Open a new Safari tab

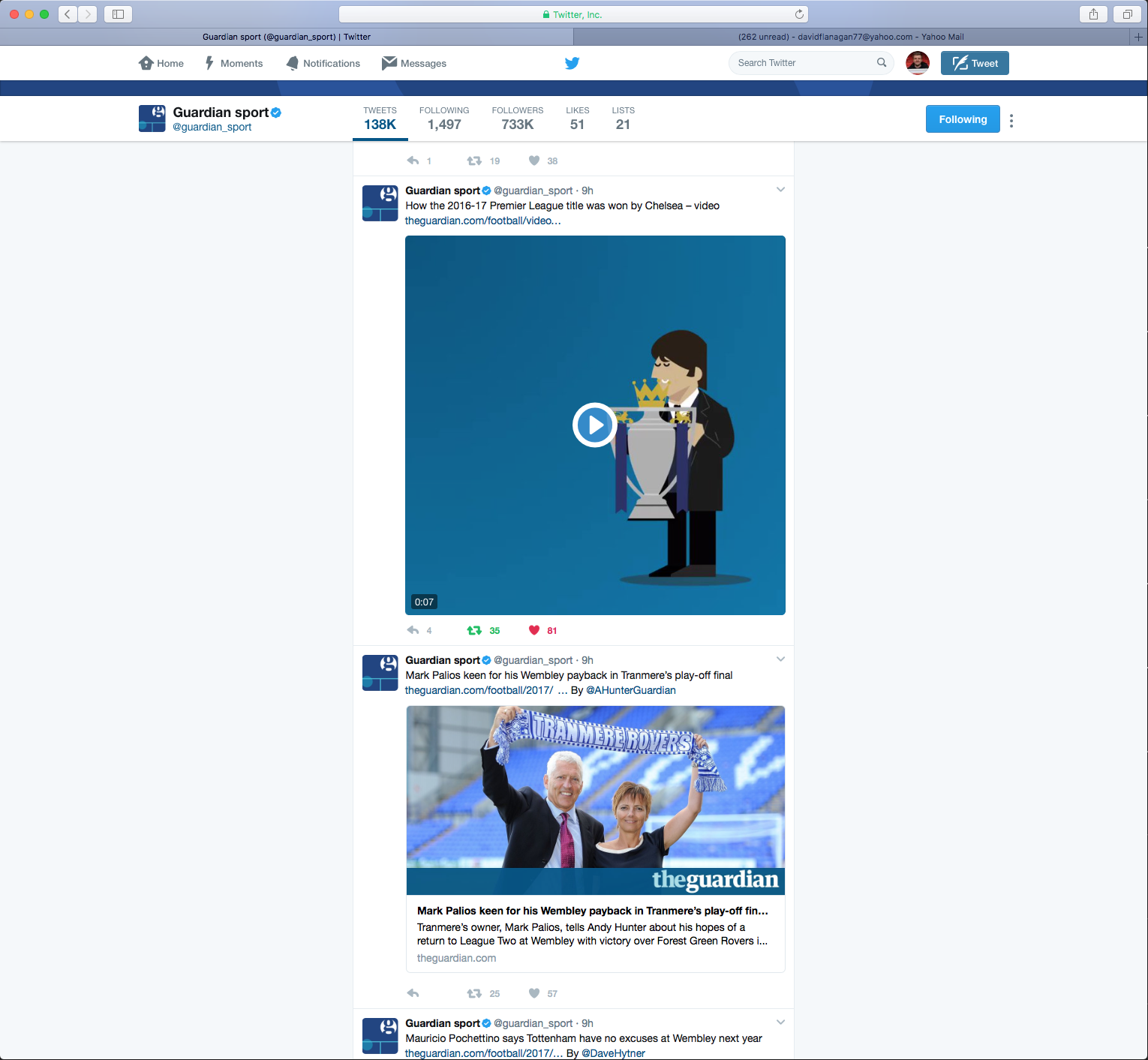1138,37
